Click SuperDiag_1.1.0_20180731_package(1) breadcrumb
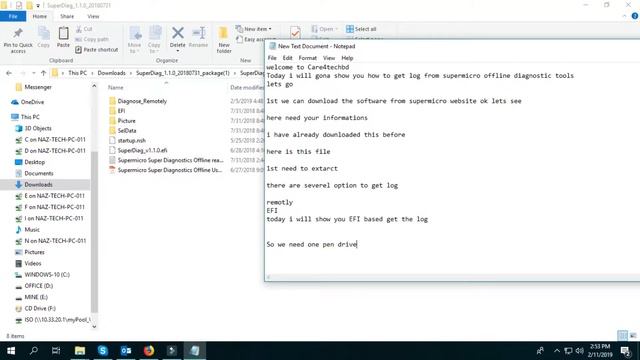Screen dimensions: 640x360 [183, 73]
